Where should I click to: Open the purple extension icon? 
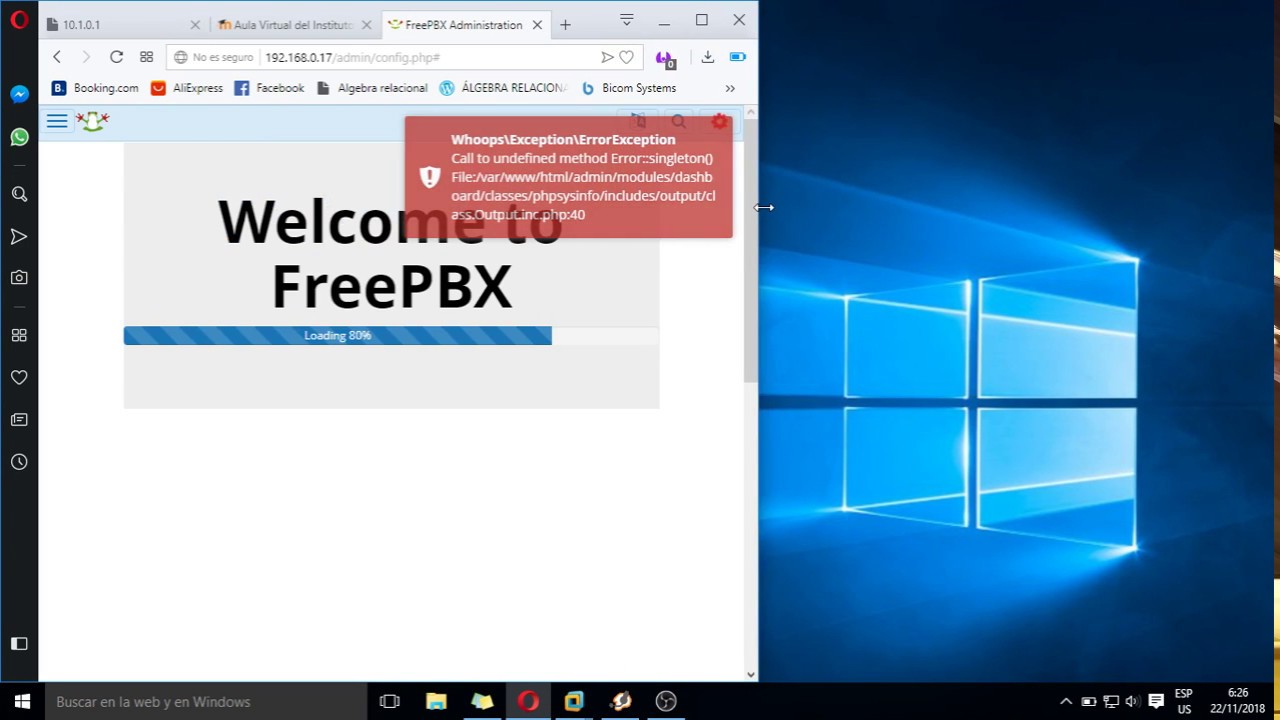click(664, 58)
